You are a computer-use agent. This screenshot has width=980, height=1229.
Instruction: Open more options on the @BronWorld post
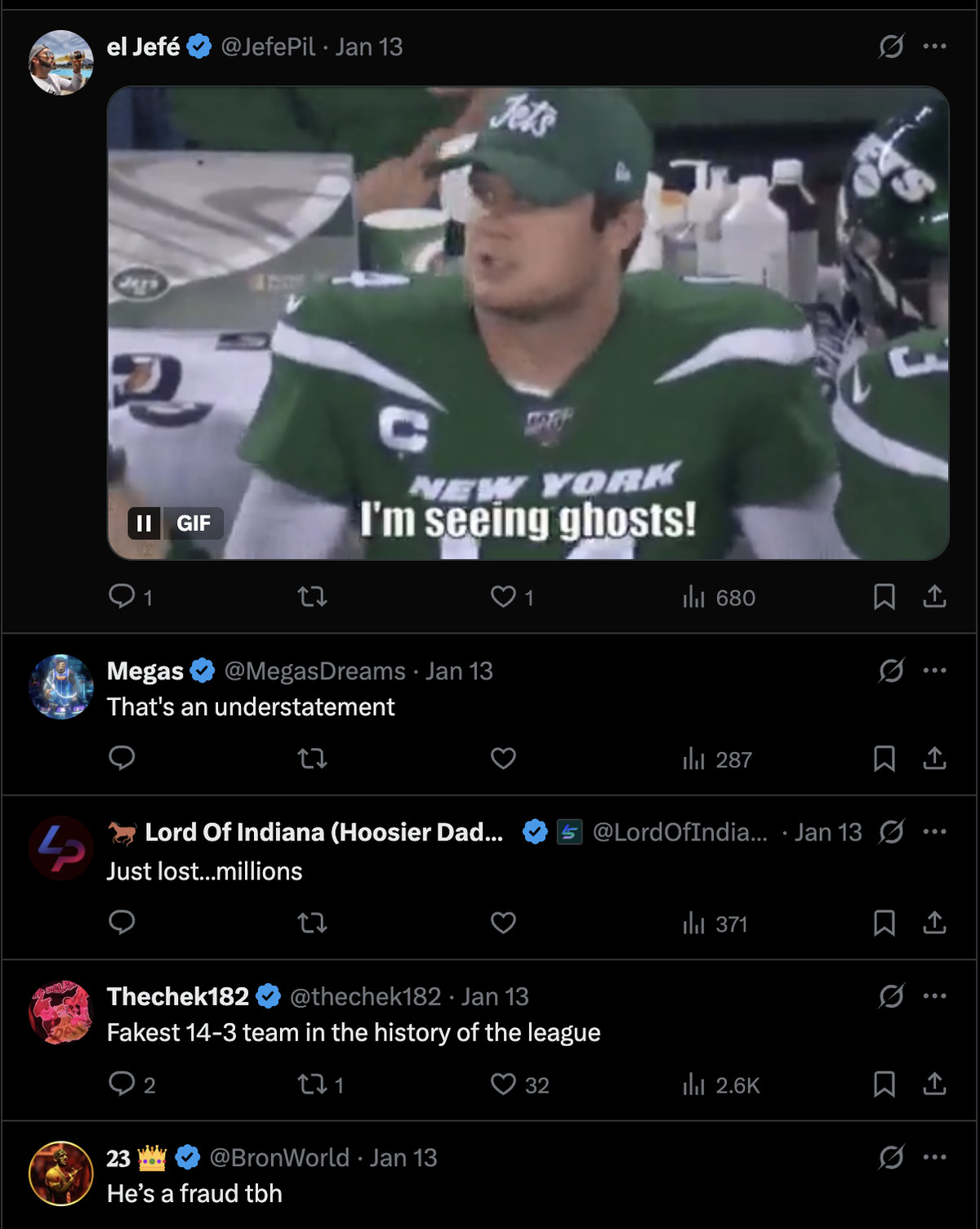(x=934, y=1157)
